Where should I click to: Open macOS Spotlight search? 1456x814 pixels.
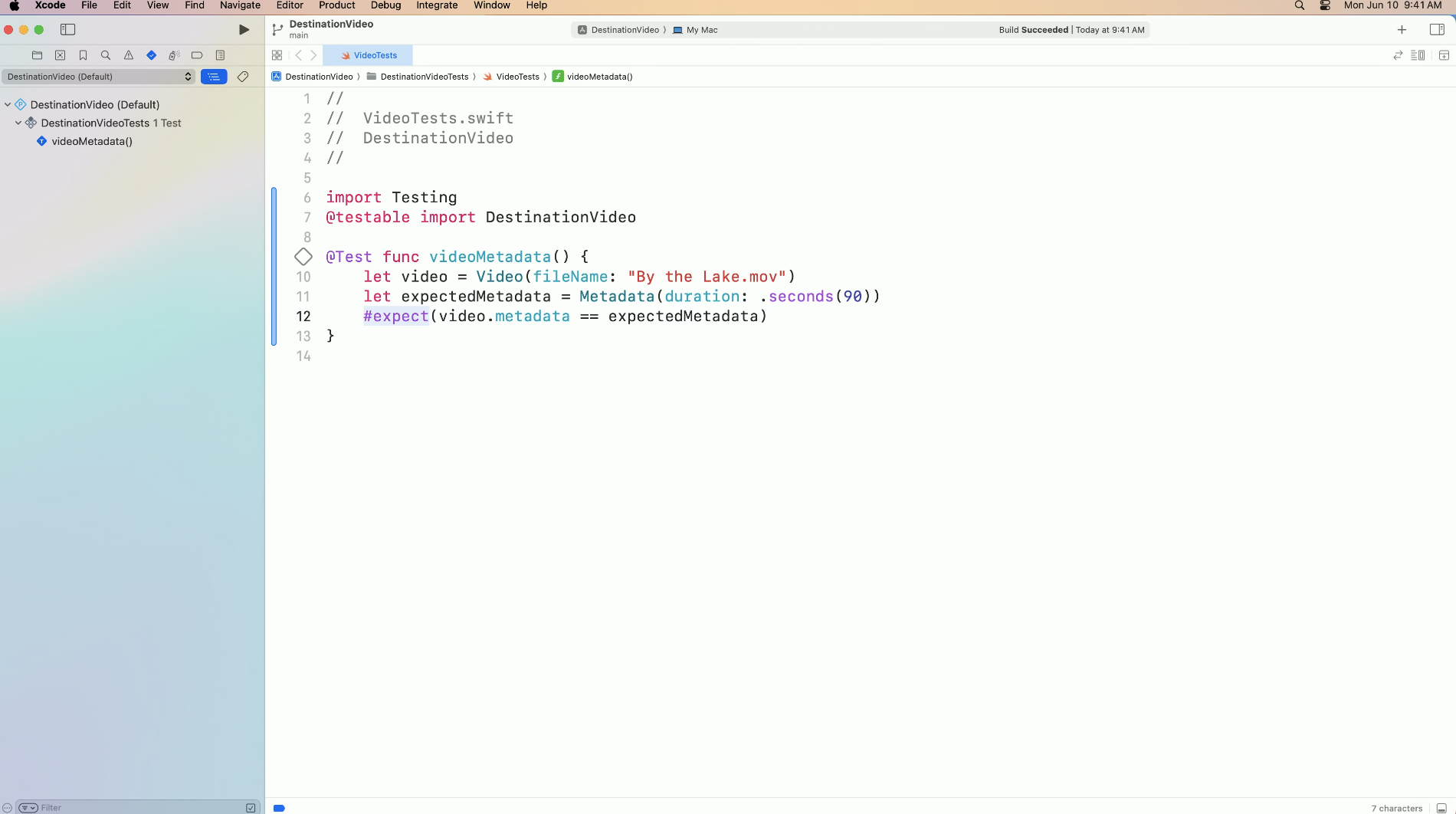1300,5
